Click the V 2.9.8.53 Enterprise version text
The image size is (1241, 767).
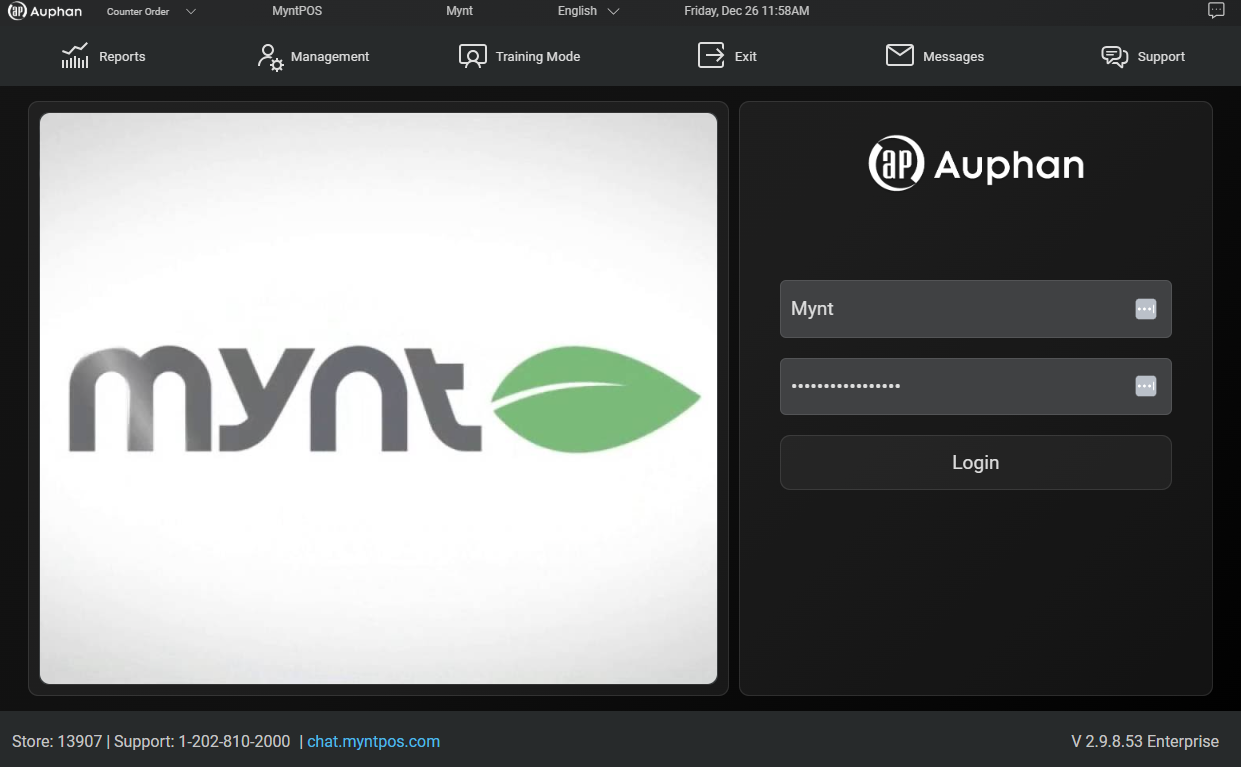point(1145,741)
